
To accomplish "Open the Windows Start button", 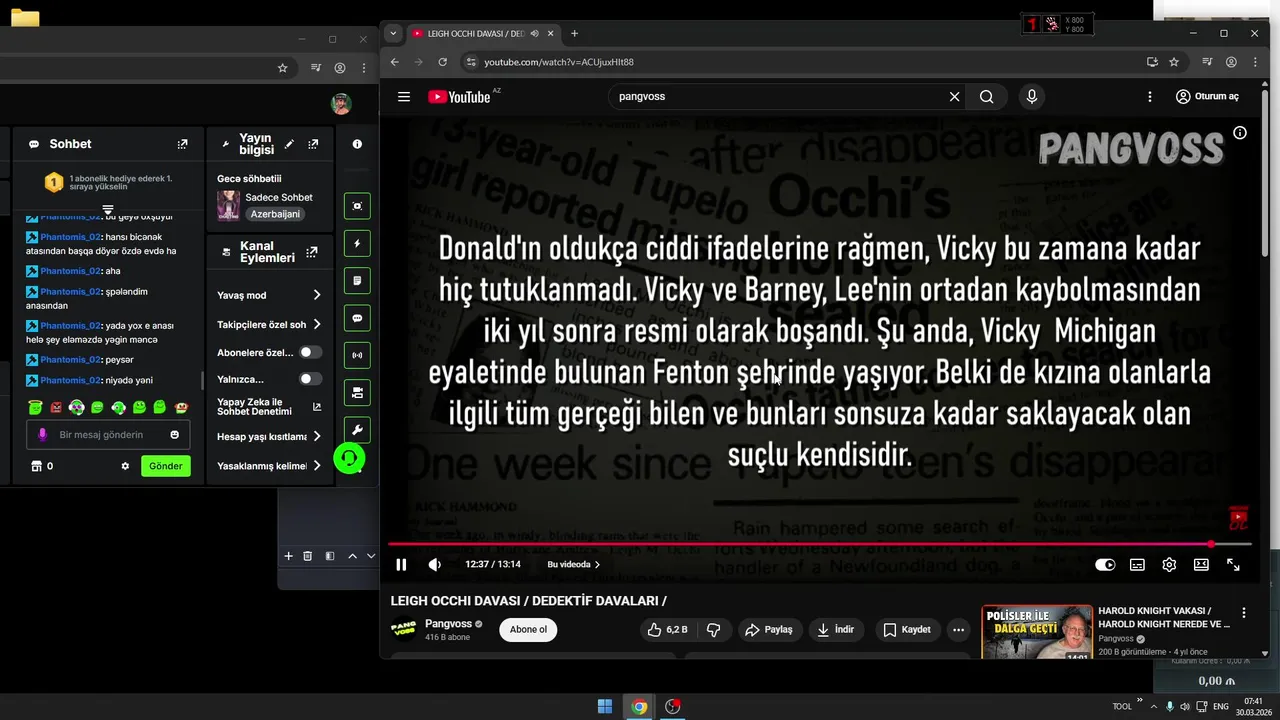I will click(605, 706).
